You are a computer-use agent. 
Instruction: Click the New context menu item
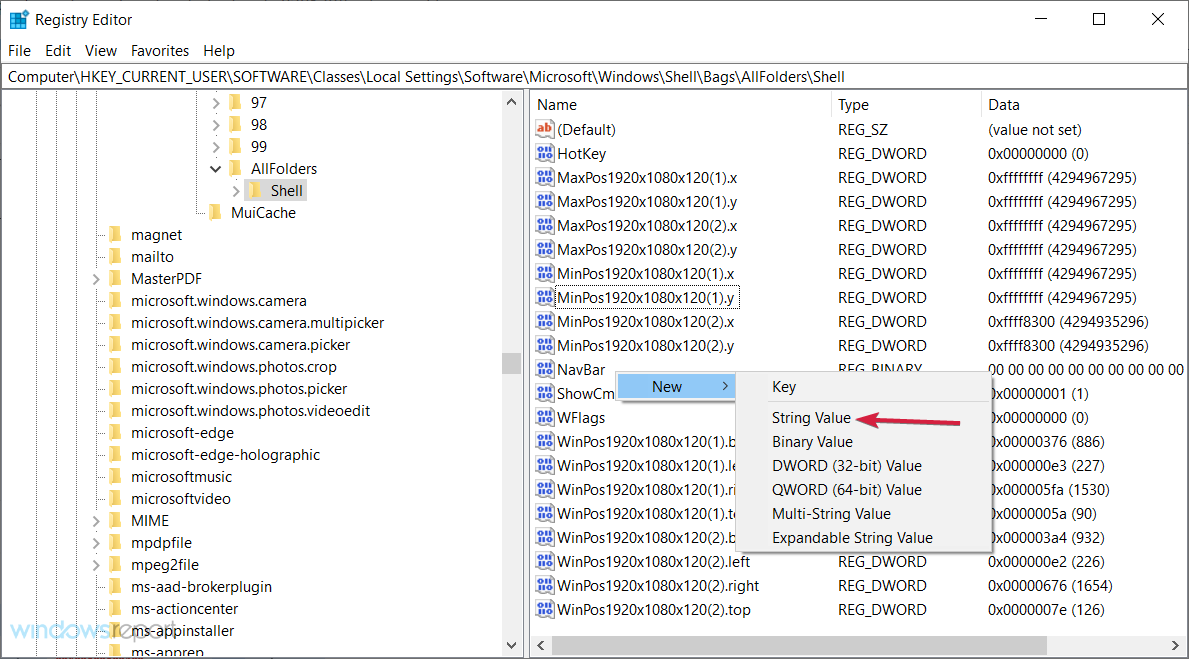click(676, 387)
